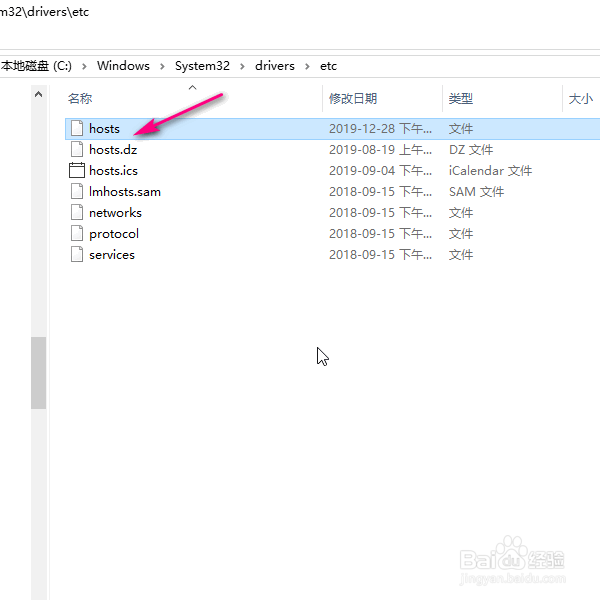Click the iCalendar 文件 type cell
This screenshot has height=600, width=600.
(x=490, y=171)
